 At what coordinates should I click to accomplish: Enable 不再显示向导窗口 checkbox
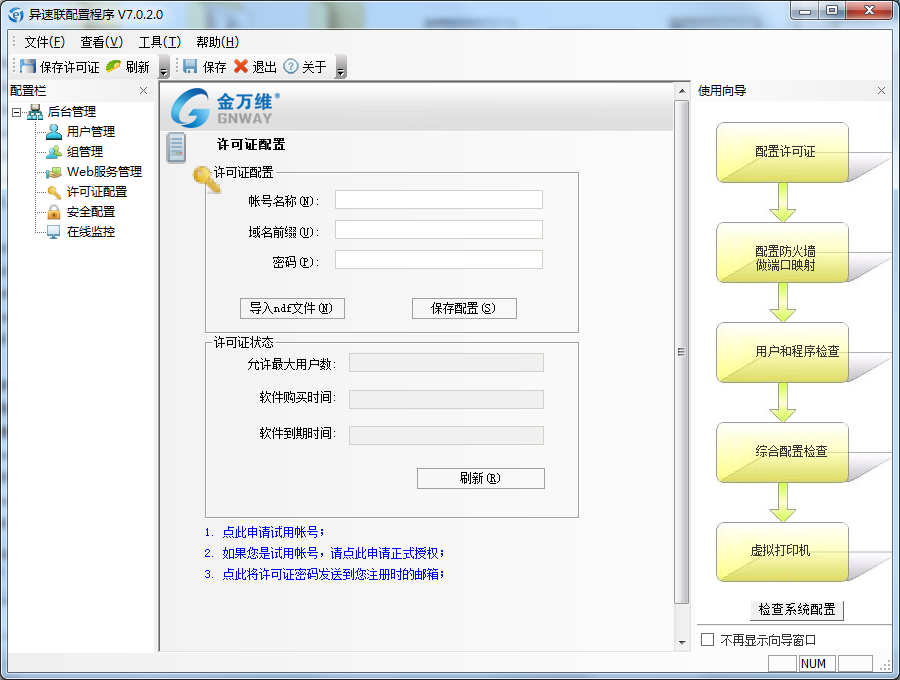708,639
